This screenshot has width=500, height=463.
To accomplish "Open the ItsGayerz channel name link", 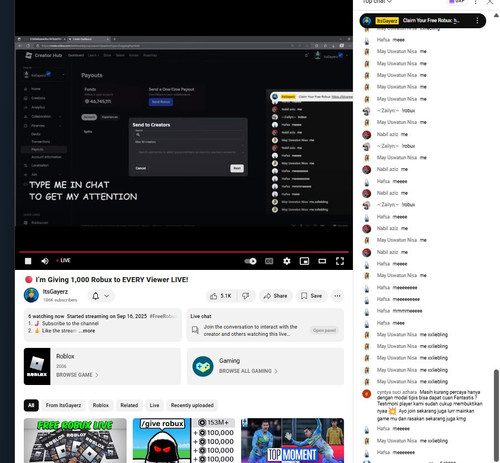I will 55,292.
